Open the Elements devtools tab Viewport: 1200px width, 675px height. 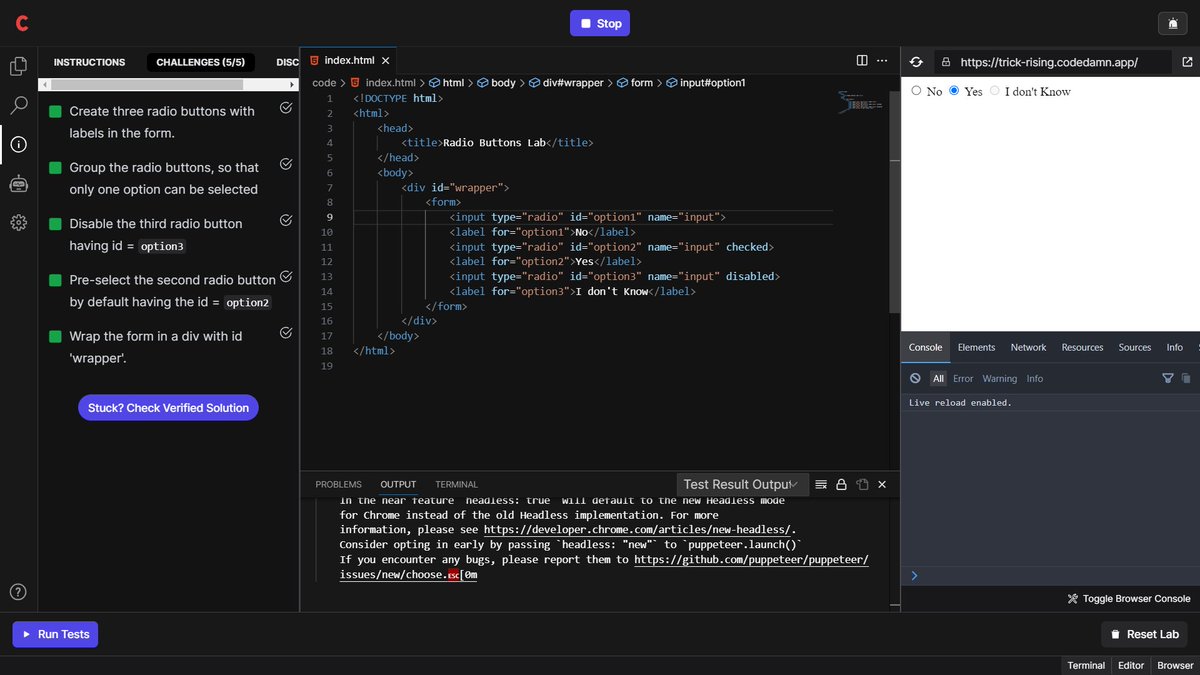976,347
